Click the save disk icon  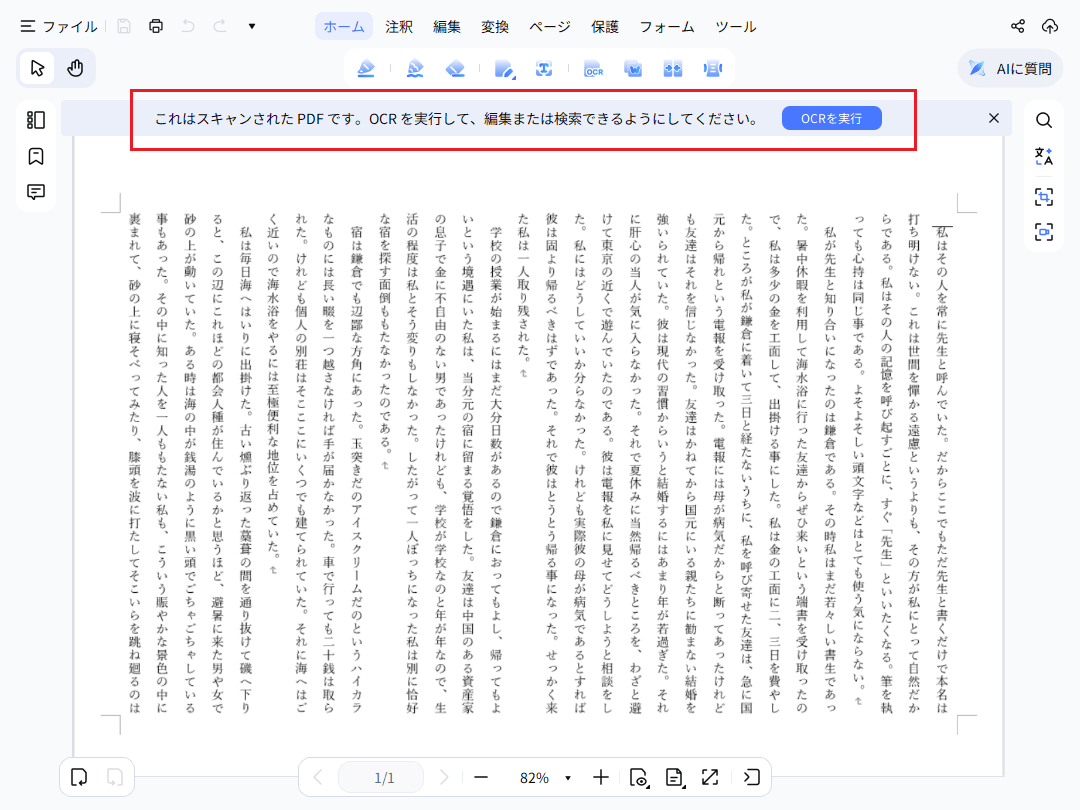coord(124,26)
